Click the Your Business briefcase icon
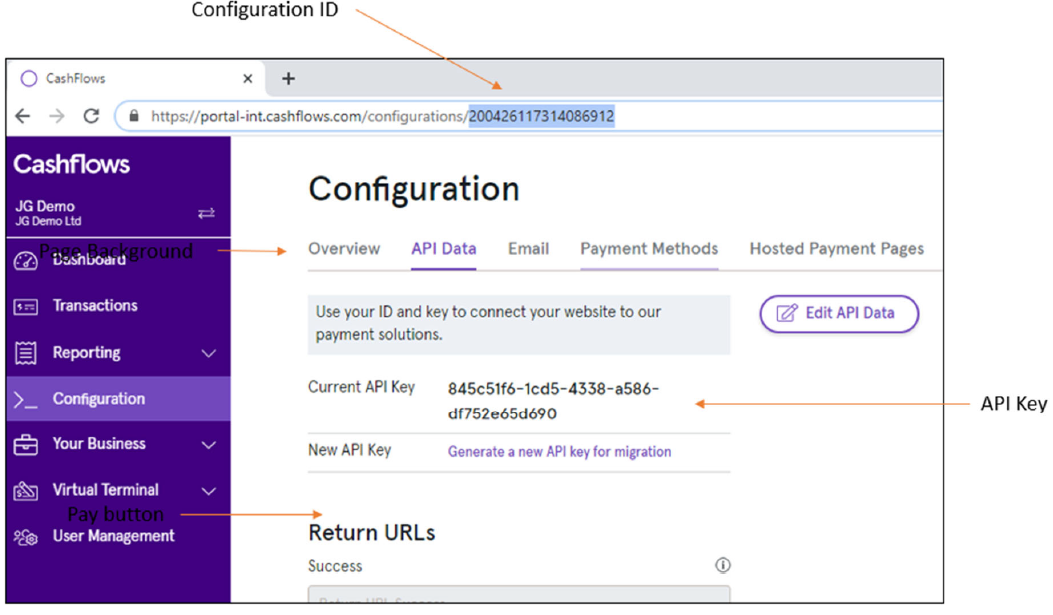Screen dimensions: 1053x615 pyautogui.click(x=26, y=444)
